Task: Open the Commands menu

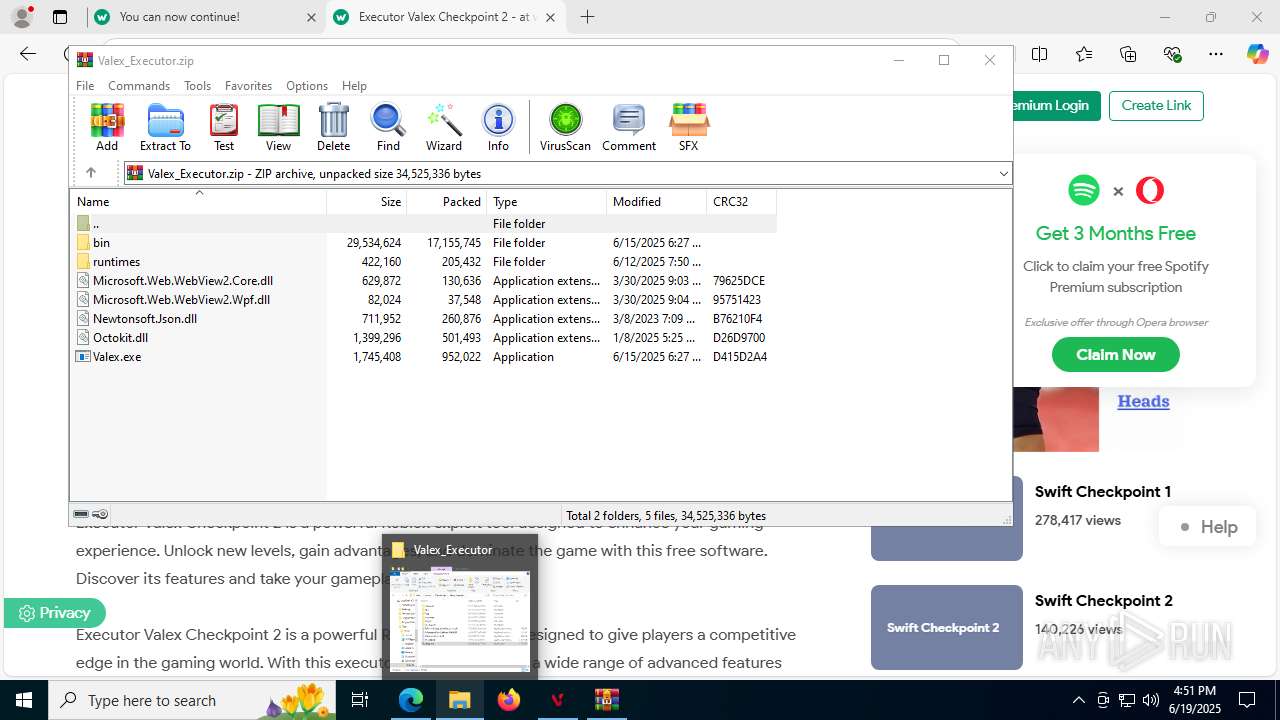Action: click(x=139, y=86)
